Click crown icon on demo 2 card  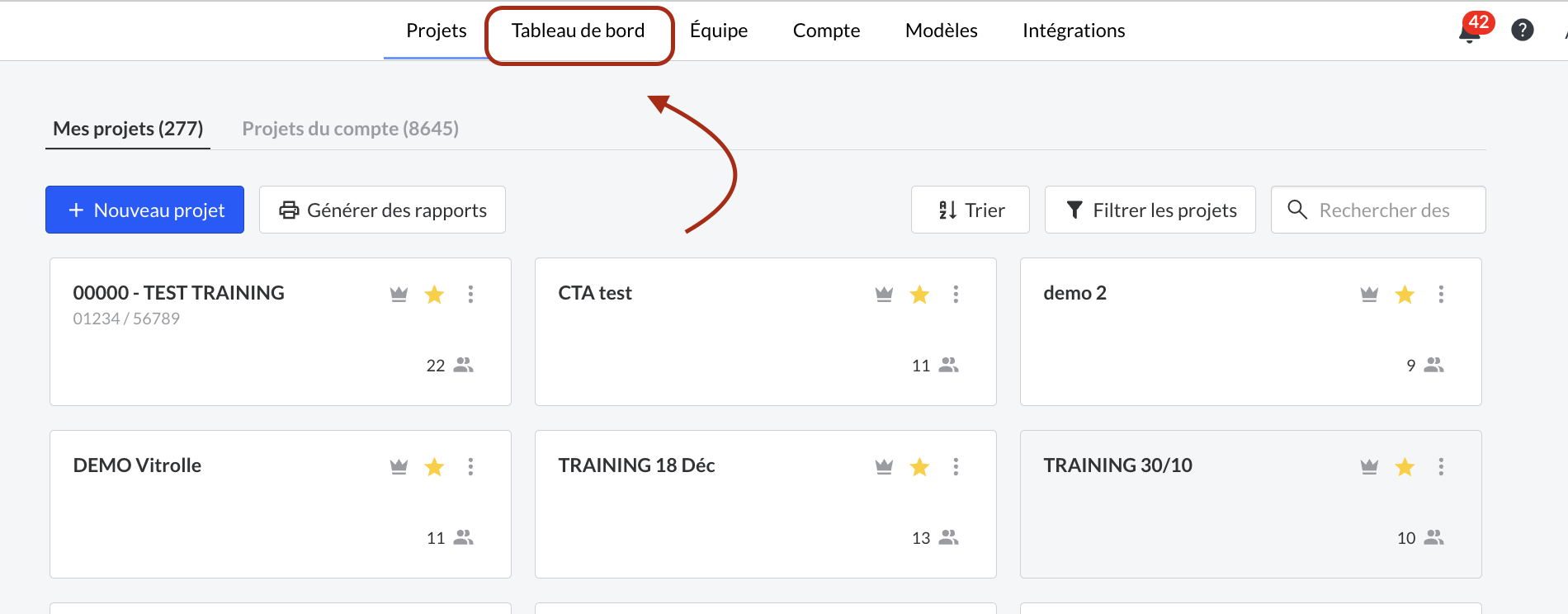point(1369,294)
